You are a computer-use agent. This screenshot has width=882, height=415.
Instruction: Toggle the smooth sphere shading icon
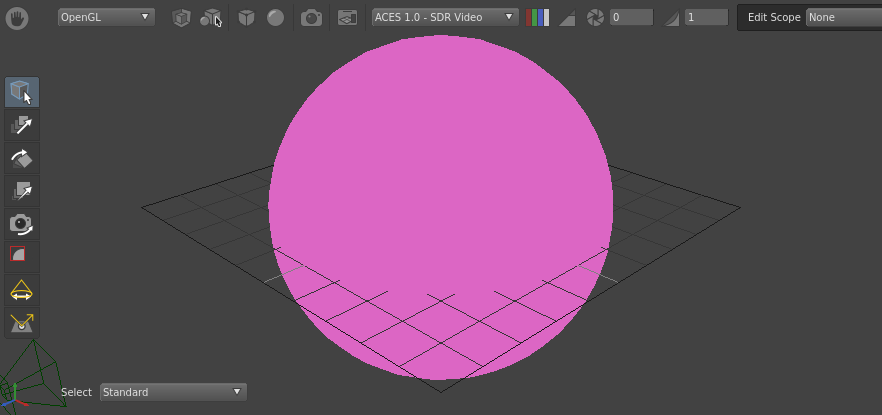[275, 17]
